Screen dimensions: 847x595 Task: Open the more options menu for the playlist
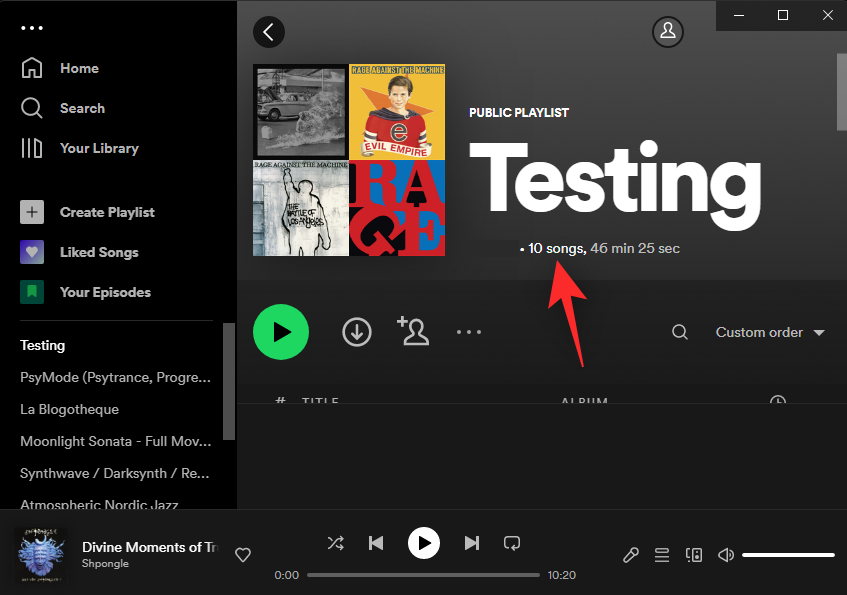(469, 331)
